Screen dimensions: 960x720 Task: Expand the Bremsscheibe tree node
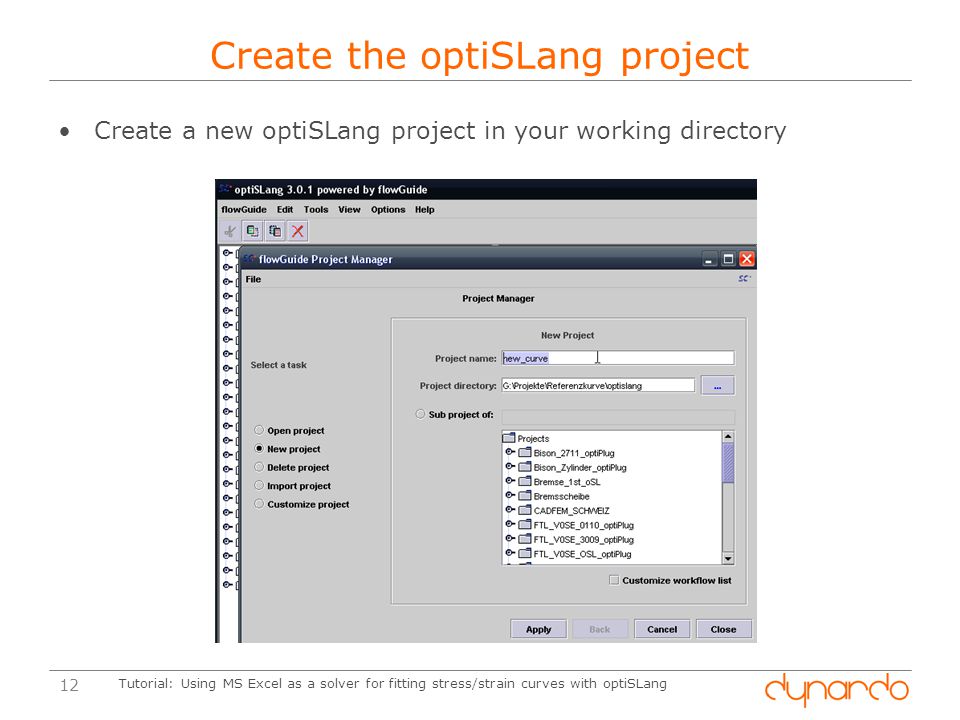coord(509,495)
